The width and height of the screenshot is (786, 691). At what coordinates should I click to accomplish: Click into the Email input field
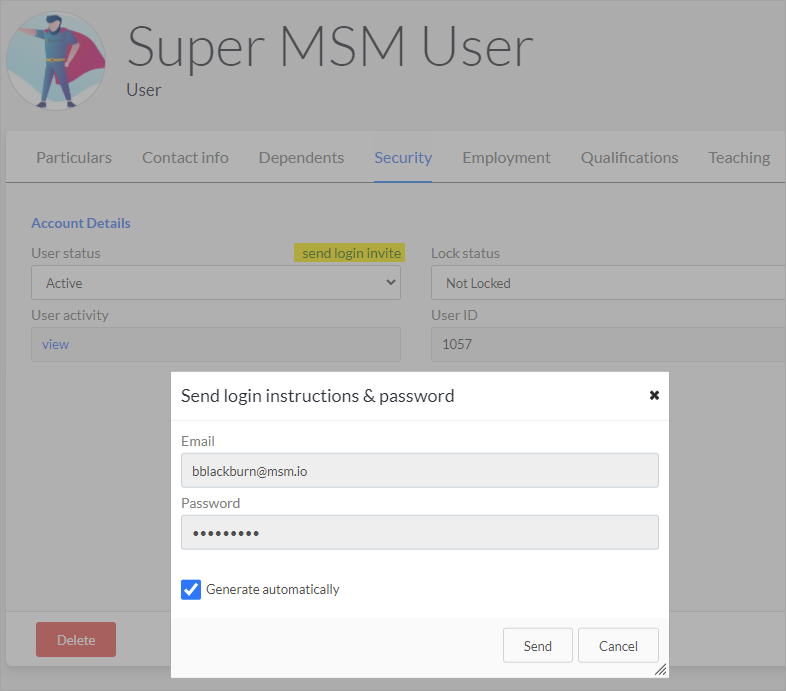420,470
